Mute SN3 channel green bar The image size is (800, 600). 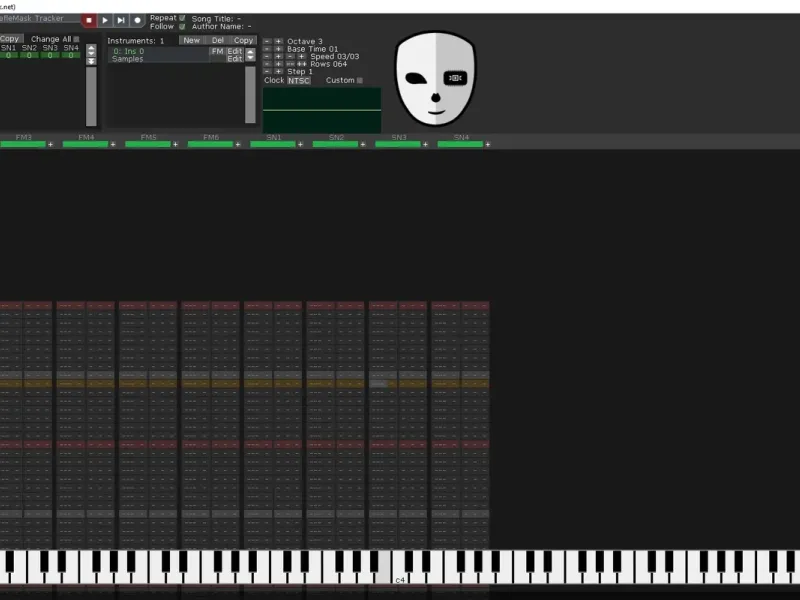[x=398, y=144]
